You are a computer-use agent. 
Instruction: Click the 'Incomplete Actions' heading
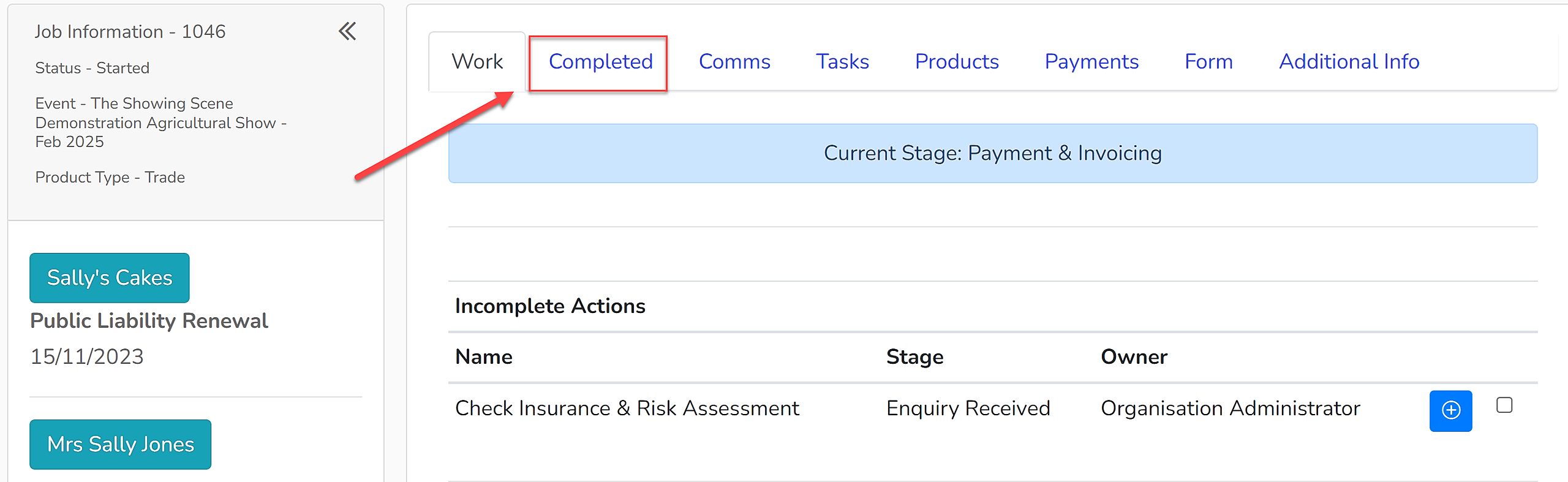[x=550, y=306]
